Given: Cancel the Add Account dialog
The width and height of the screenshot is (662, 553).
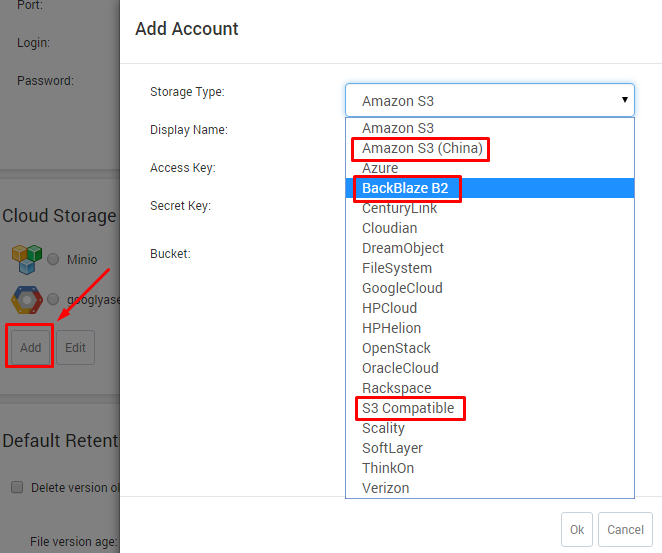Looking at the screenshot, I should click(625, 529).
